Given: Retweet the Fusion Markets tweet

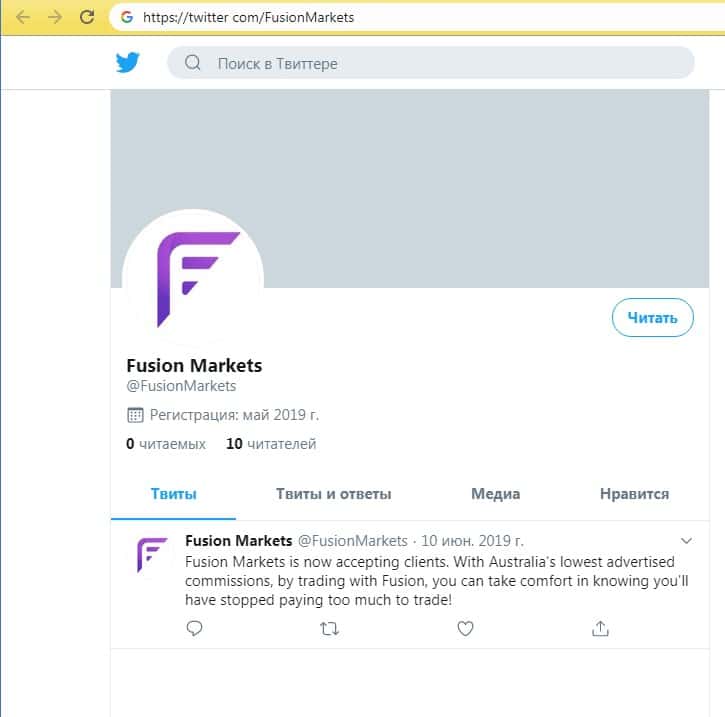Looking at the screenshot, I should pos(329,628).
